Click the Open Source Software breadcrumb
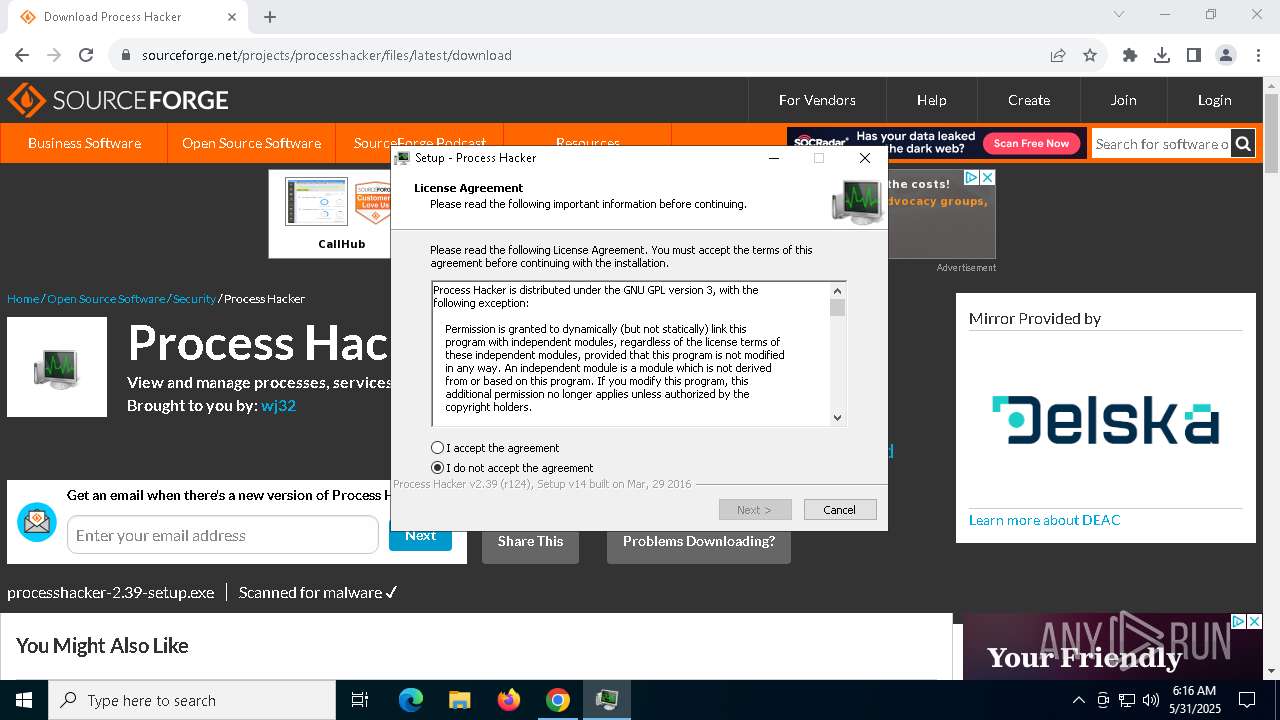1280x720 pixels. point(106,299)
